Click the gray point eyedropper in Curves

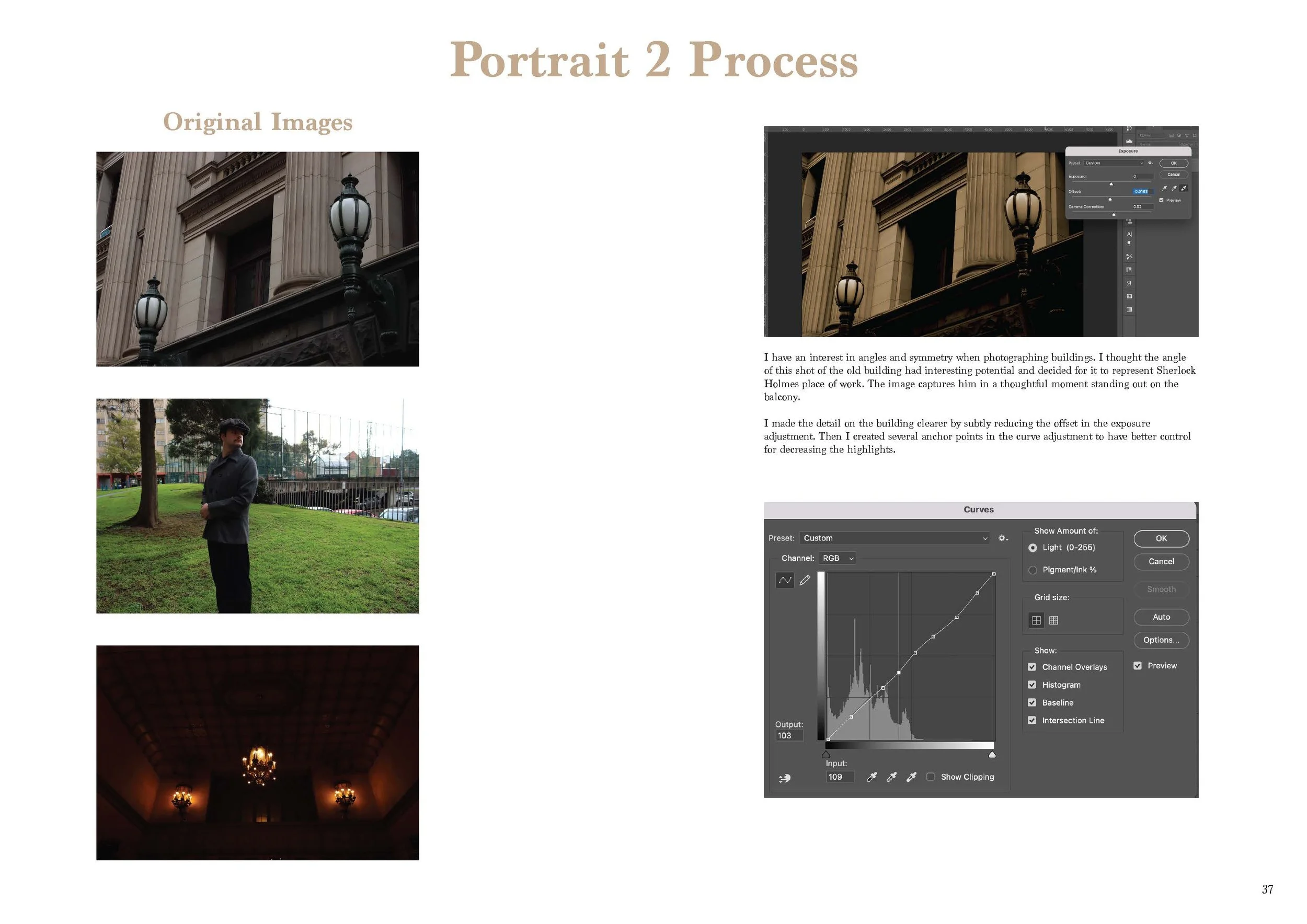coord(891,777)
